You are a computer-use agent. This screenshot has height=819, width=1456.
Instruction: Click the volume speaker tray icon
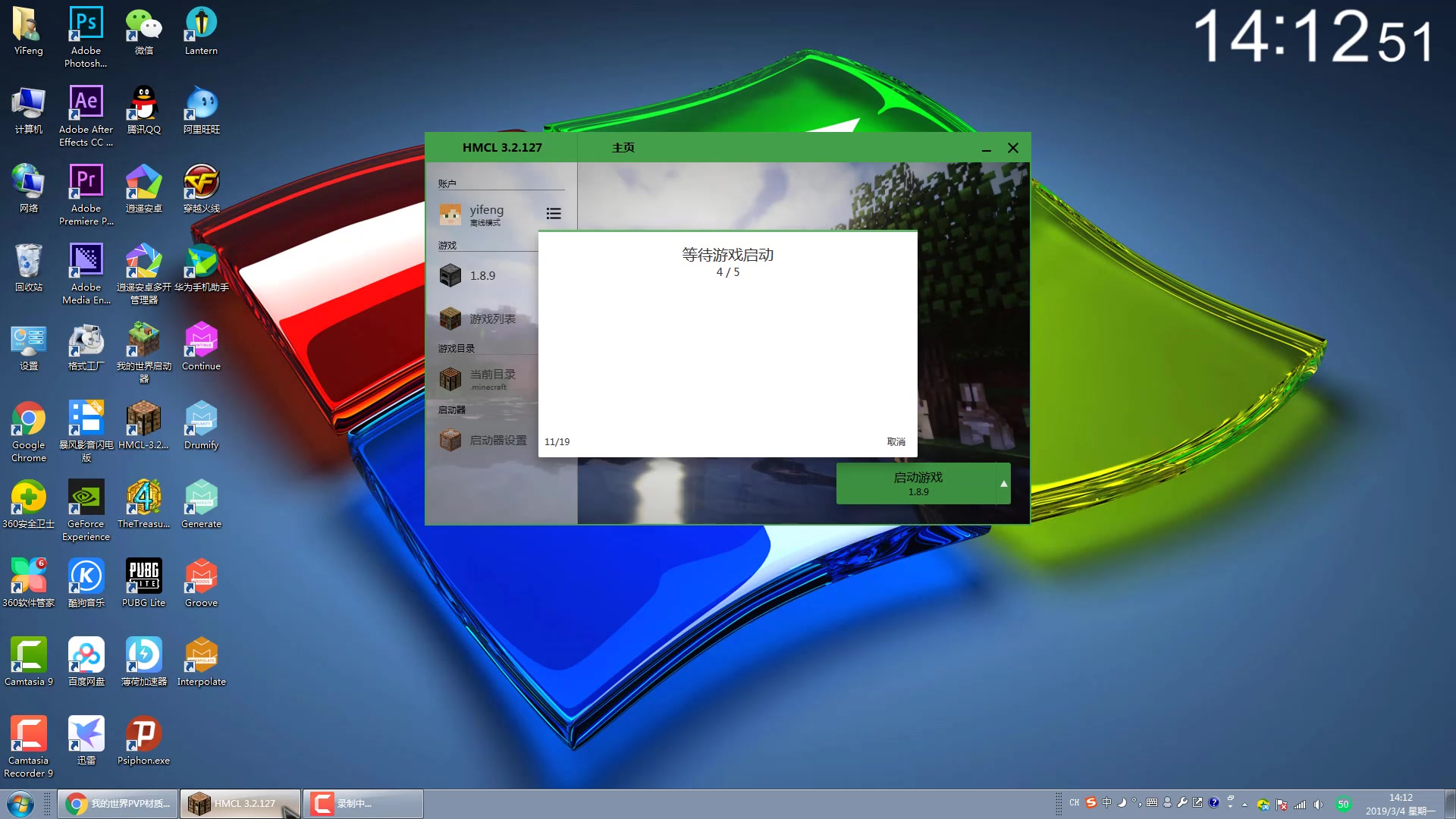pos(1318,804)
